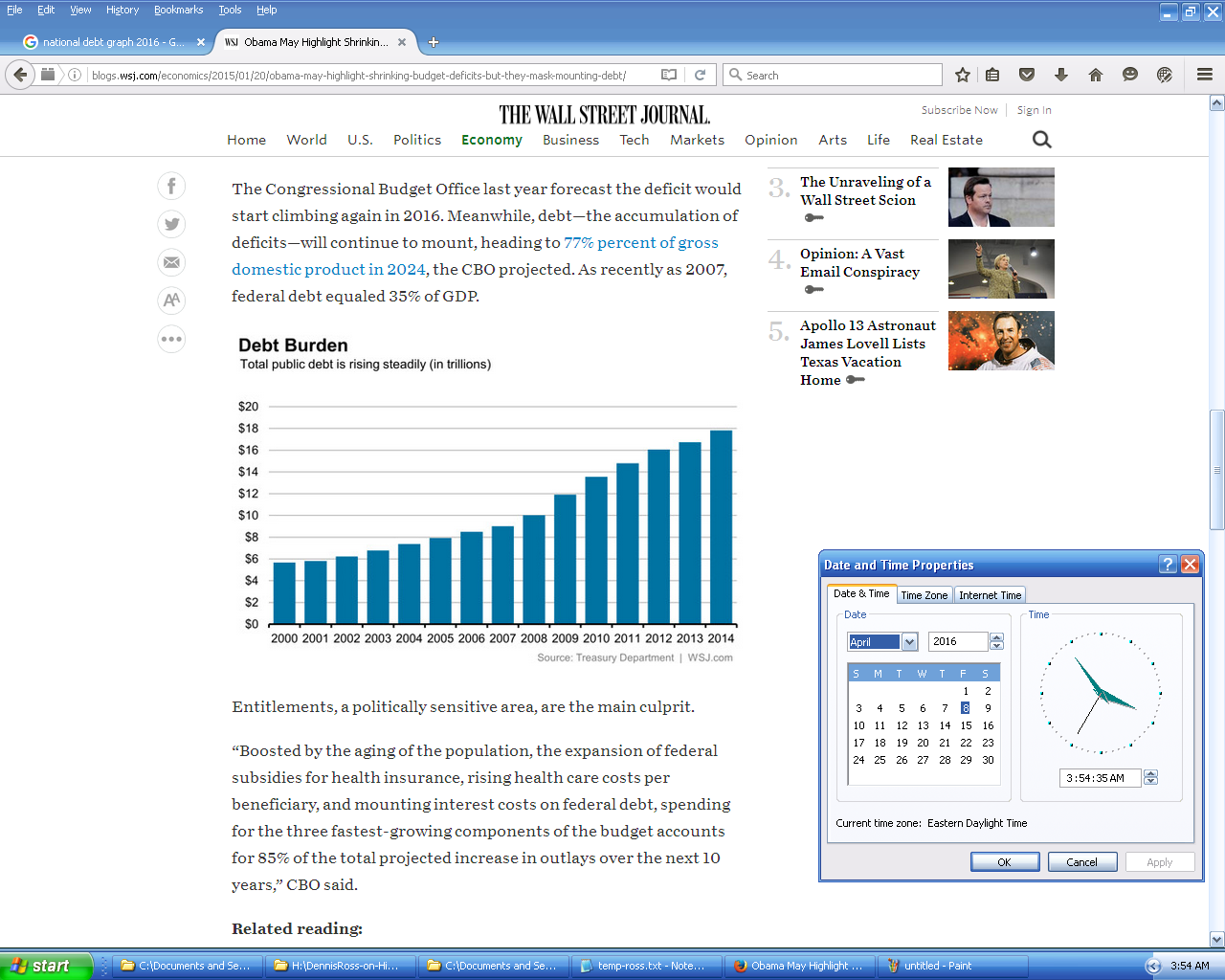Toggle reader view icon in address bar

(x=669, y=75)
